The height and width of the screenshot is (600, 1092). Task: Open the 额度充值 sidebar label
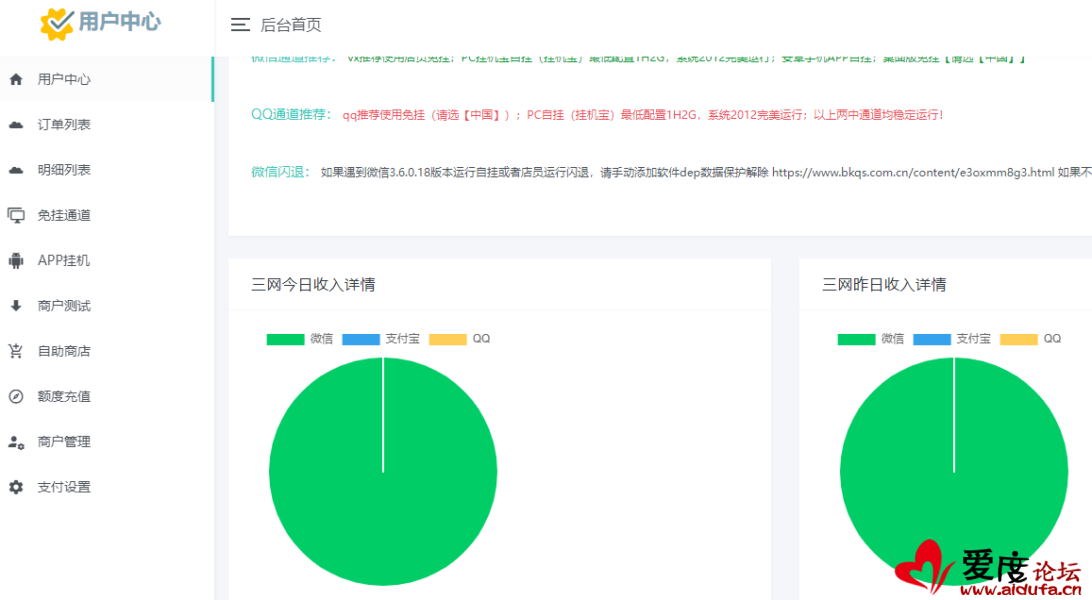click(64, 396)
